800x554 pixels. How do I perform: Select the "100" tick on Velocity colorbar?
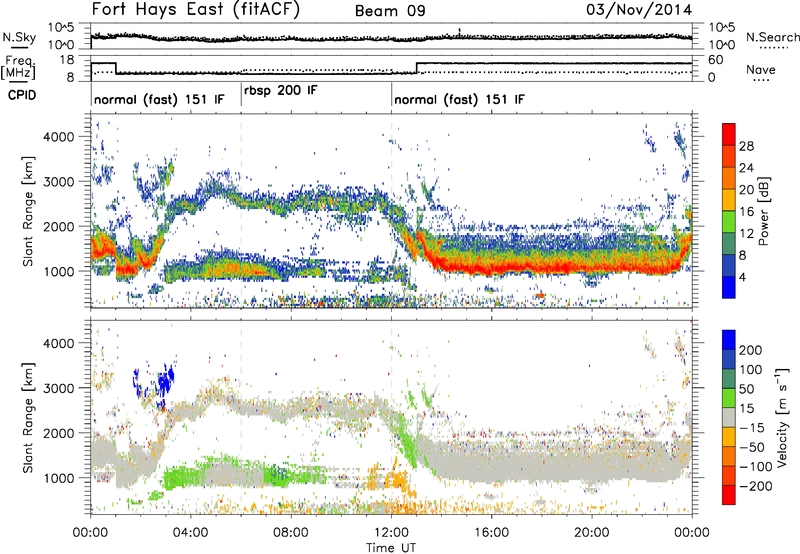(751, 369)
